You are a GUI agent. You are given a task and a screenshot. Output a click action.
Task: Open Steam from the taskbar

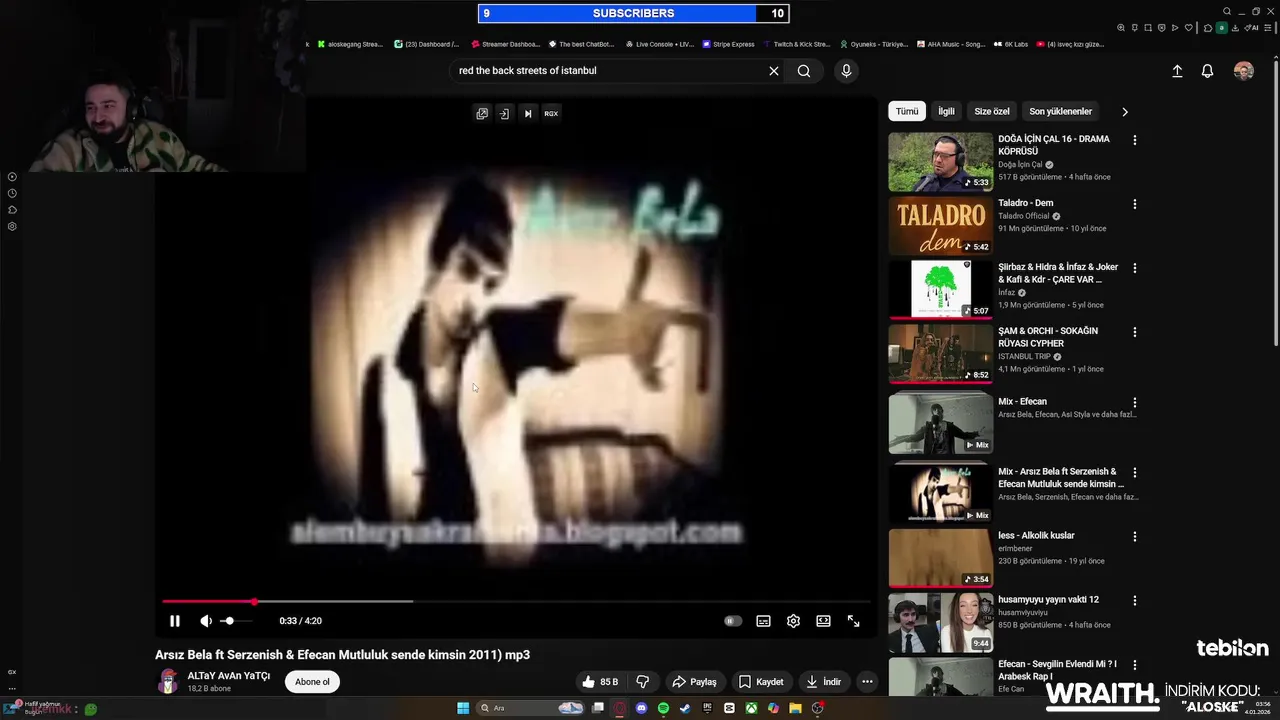coord(685,708)
